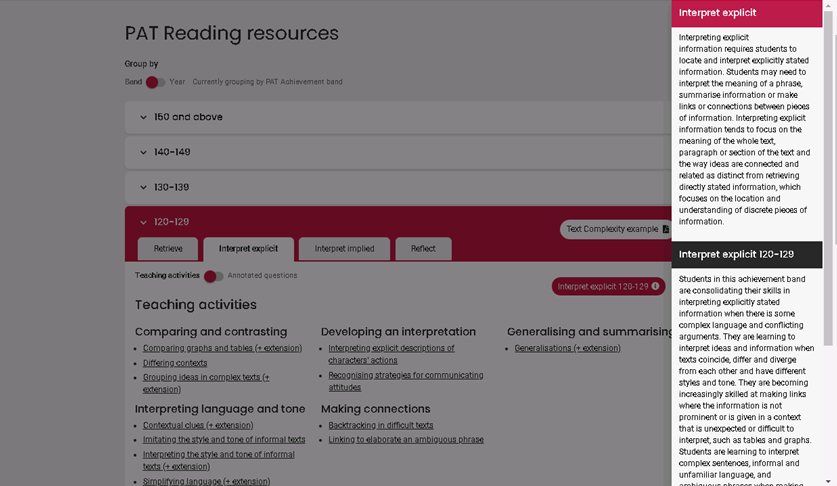Expand the 150 and above band

tap(398, 117)
